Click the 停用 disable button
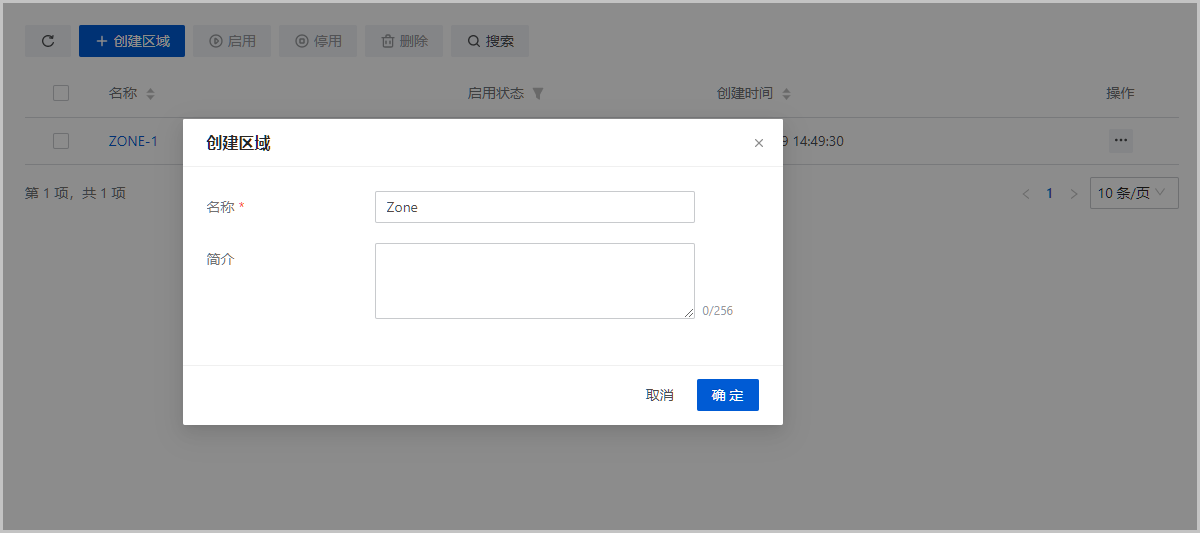 [x=318, y=41]
